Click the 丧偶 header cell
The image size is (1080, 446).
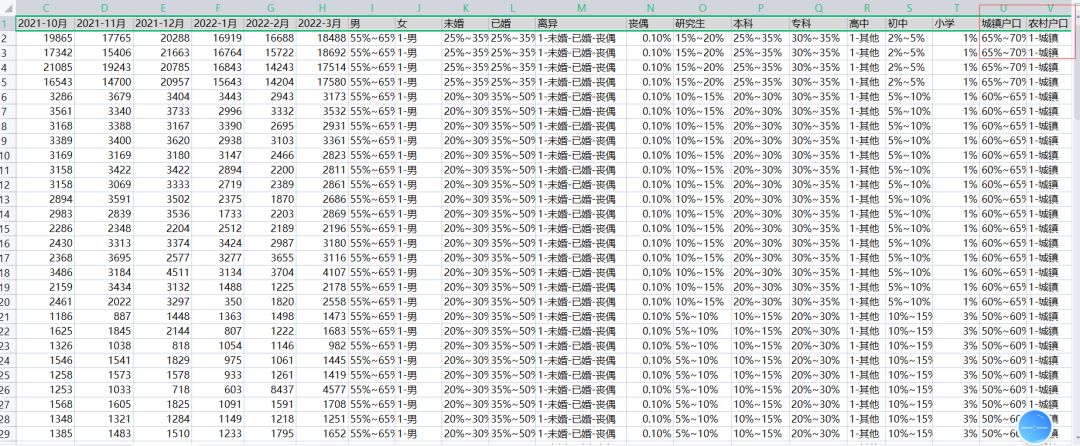coord(650,24)
